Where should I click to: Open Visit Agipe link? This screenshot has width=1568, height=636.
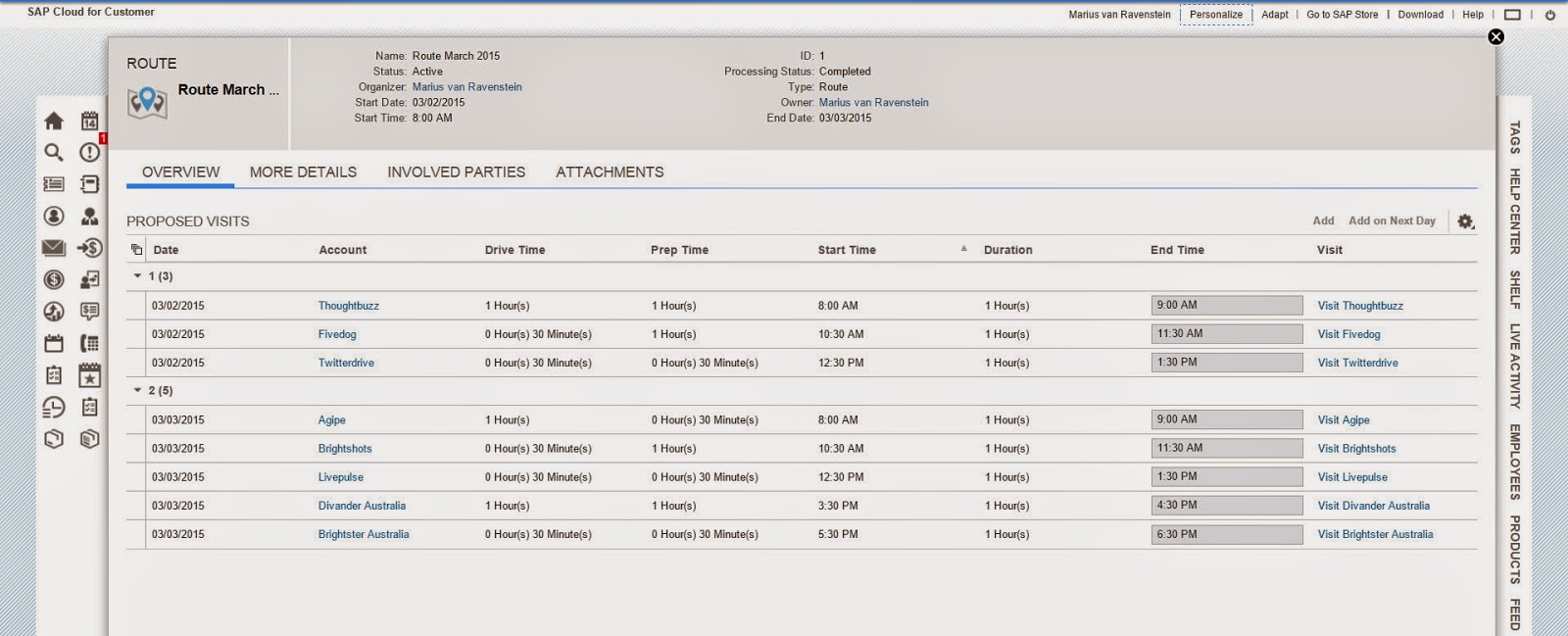coord(1343,419)
